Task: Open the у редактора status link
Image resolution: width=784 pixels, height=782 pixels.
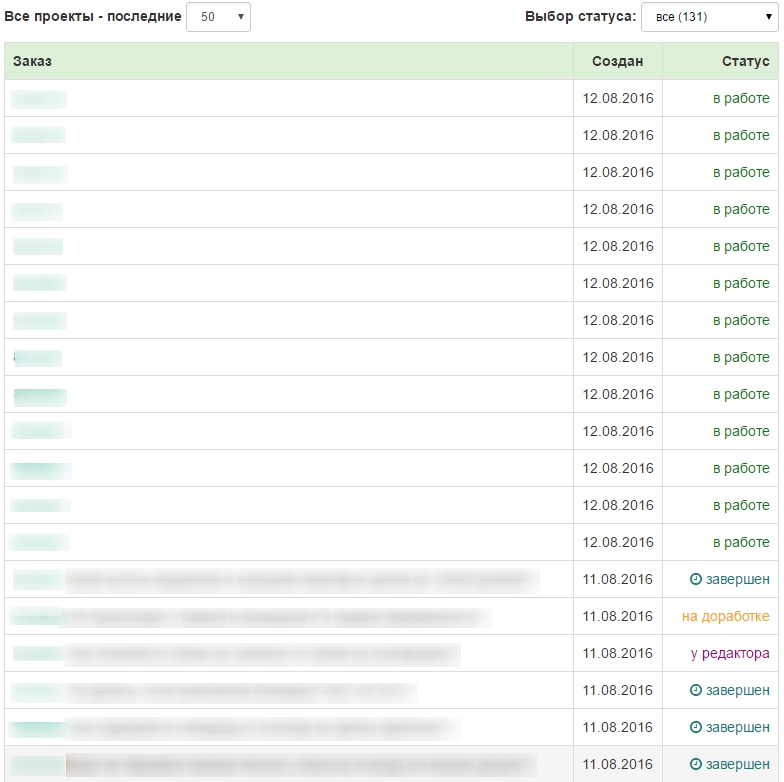Action: tap(730, 653)
